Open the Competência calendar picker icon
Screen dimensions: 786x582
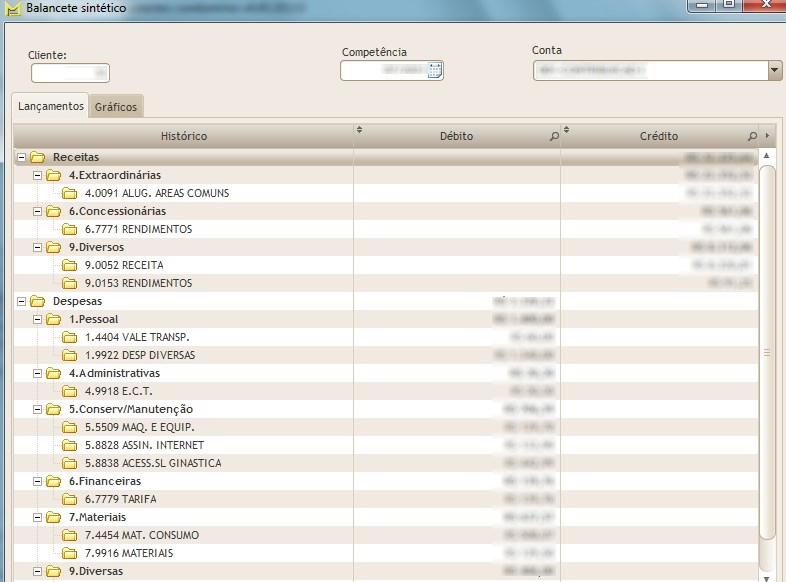click(434, 70)
